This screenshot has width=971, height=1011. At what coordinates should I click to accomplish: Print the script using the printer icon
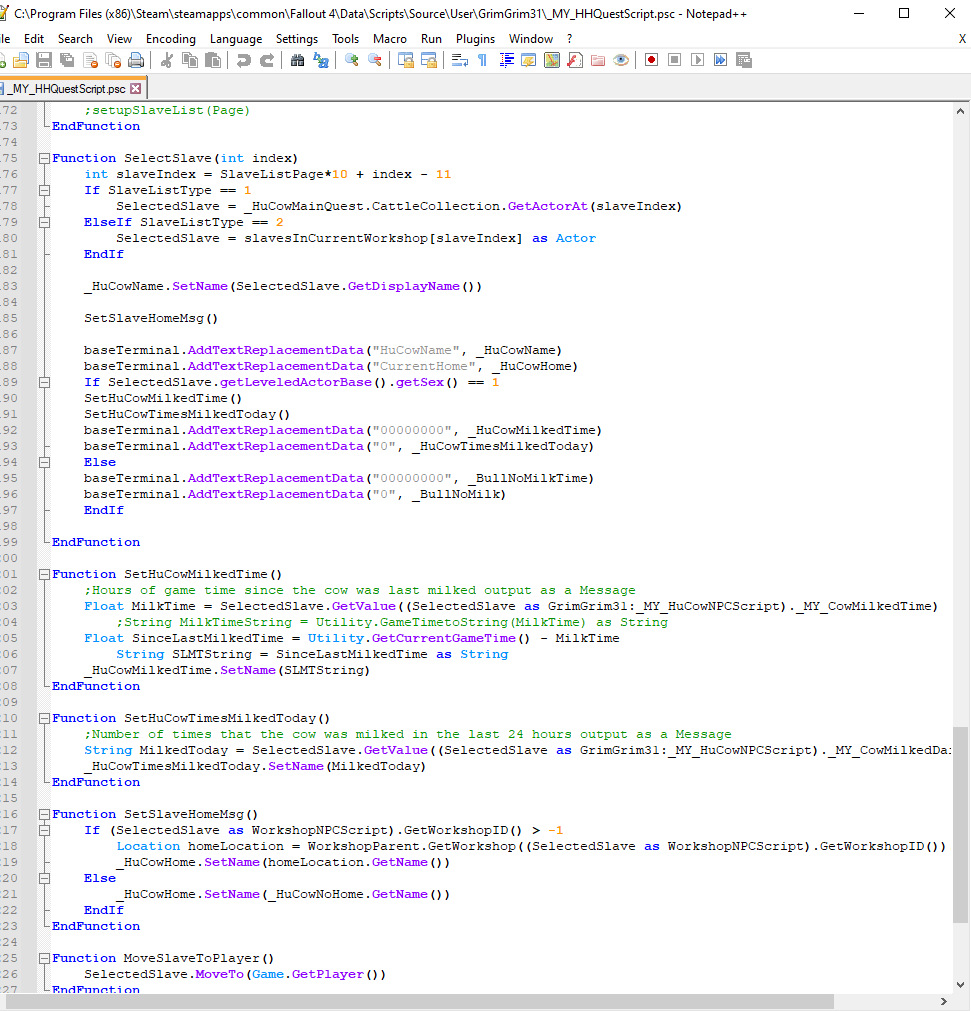(x=136, y=61)
